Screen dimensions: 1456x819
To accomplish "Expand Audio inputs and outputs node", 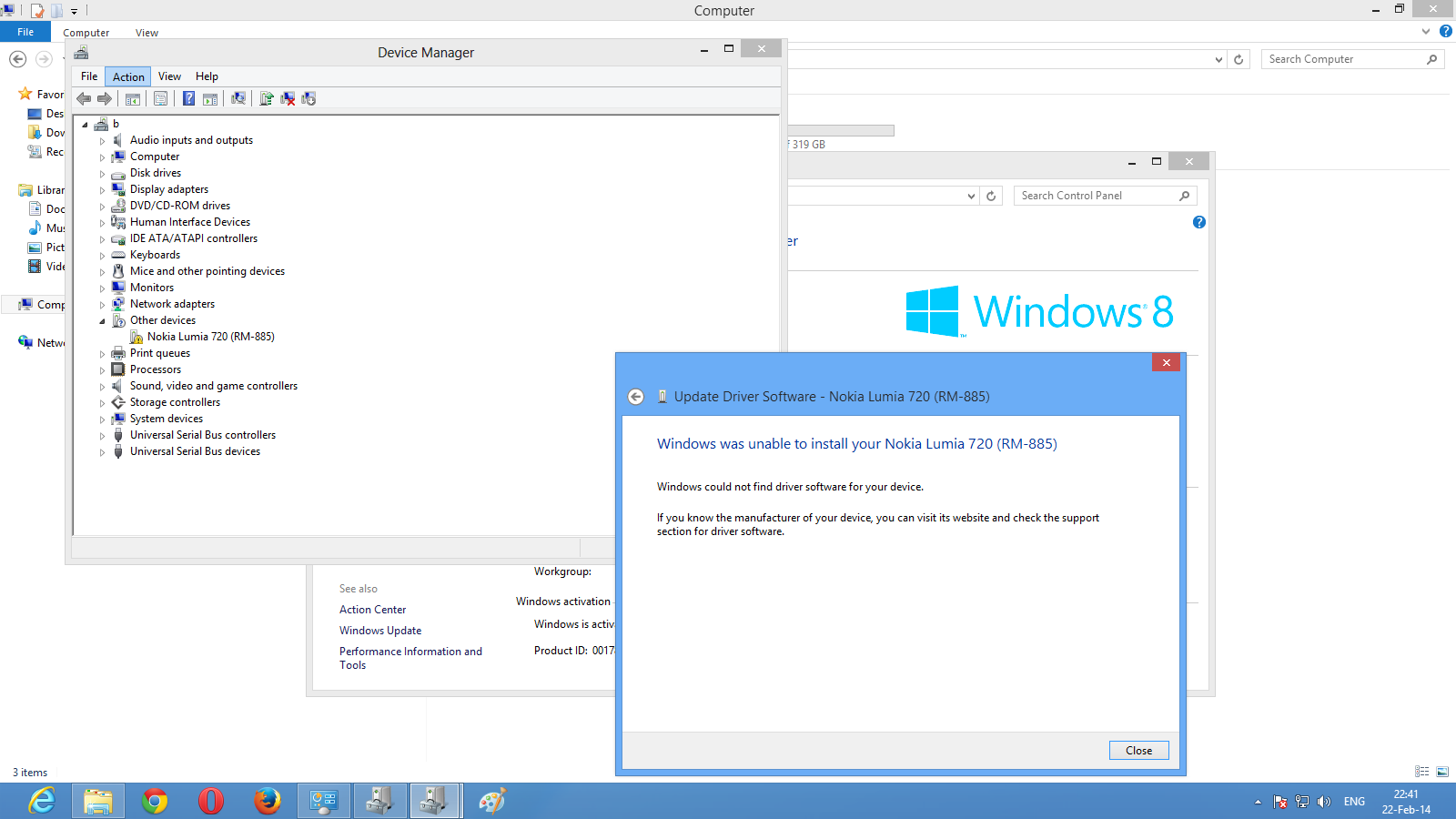I will 103,141.
